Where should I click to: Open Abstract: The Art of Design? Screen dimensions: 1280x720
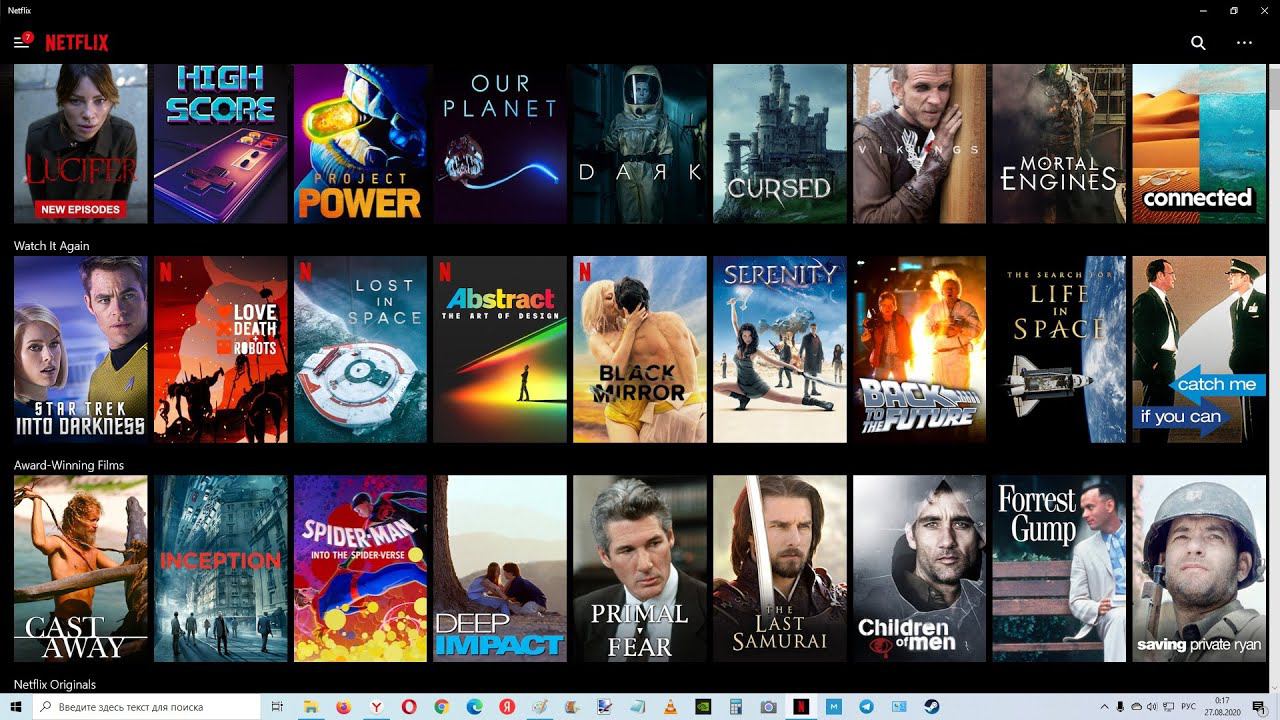[500, 349]
